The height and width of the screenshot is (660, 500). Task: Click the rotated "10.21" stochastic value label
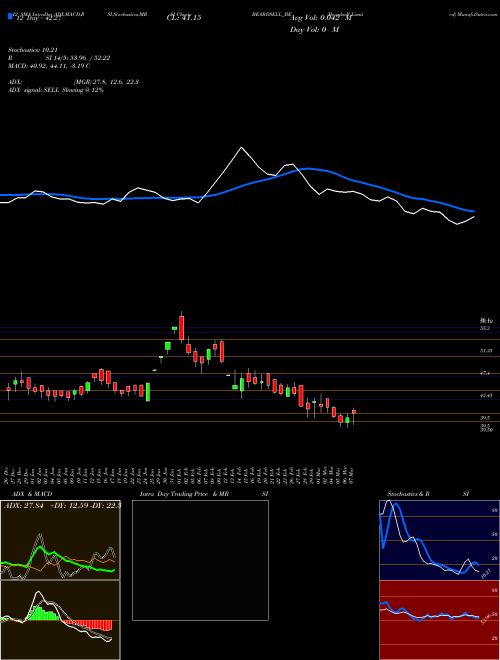(485, 574)
